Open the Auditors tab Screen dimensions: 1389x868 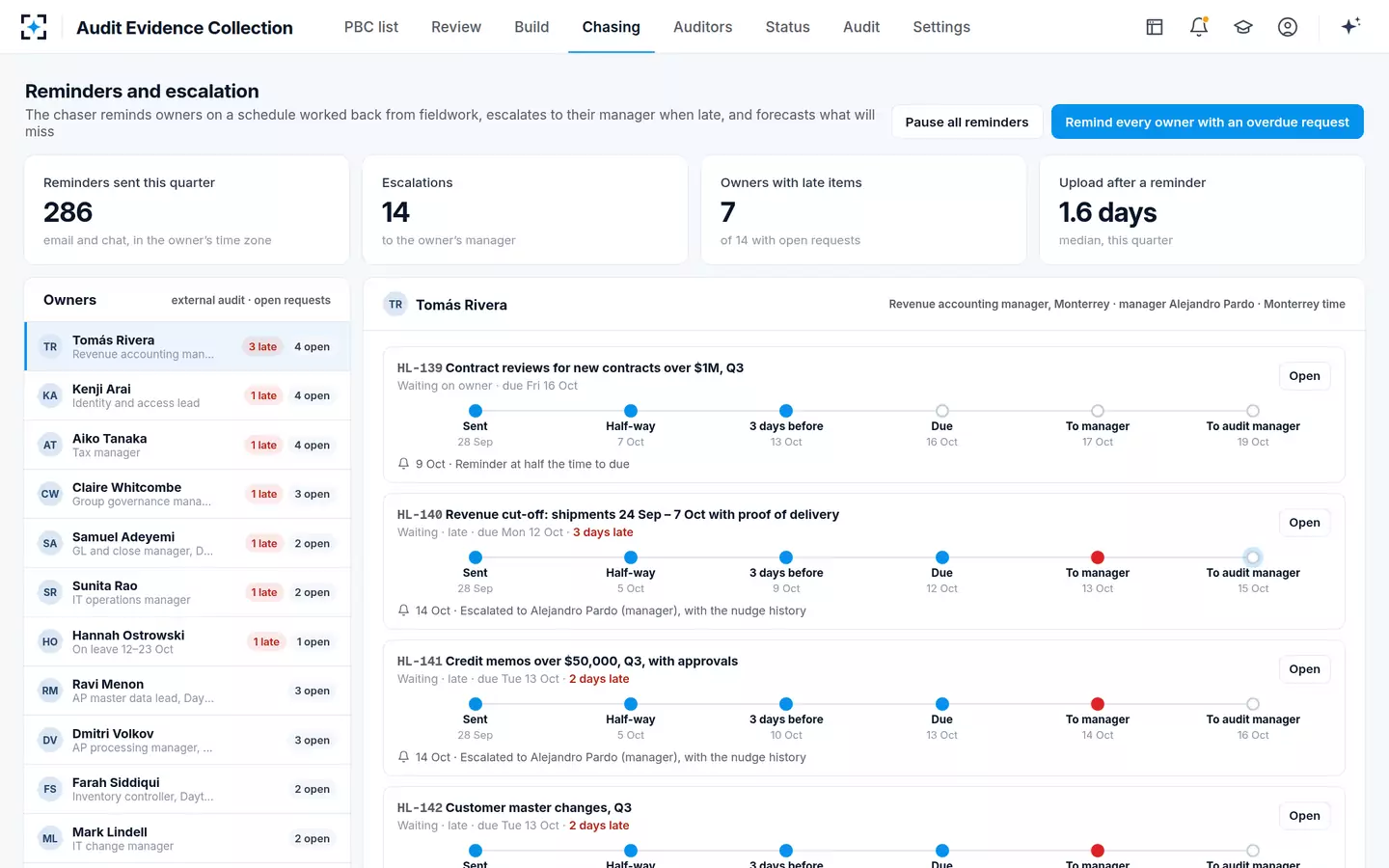pos(703,27)
